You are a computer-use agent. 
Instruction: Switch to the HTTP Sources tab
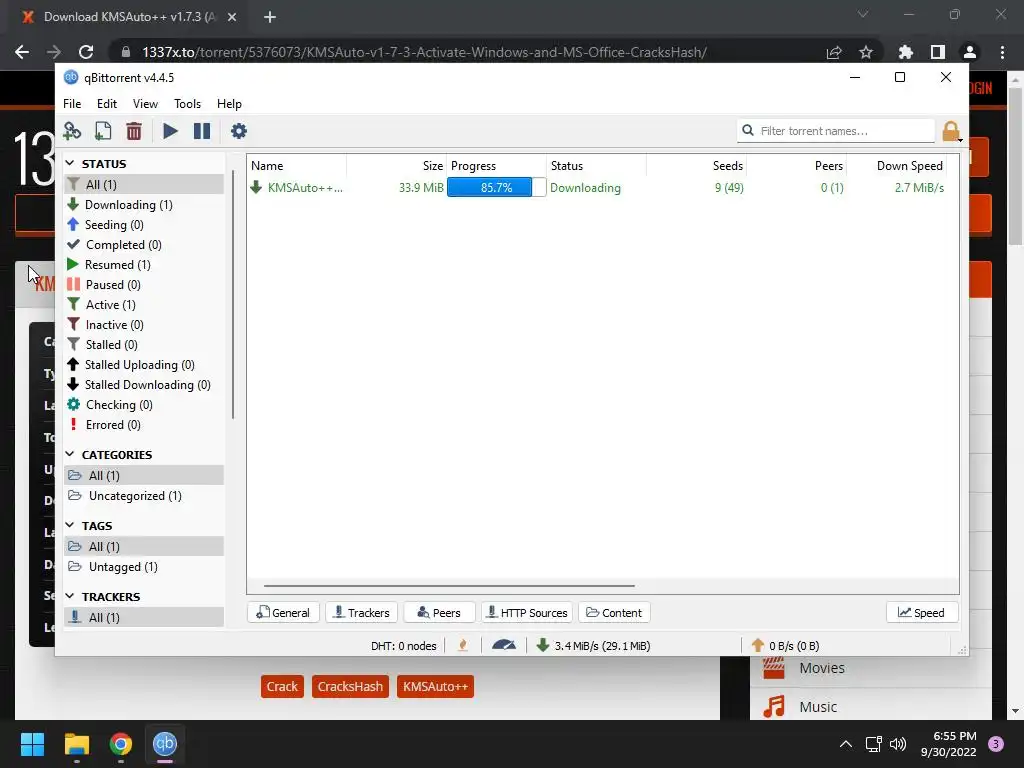coord(527,613)
